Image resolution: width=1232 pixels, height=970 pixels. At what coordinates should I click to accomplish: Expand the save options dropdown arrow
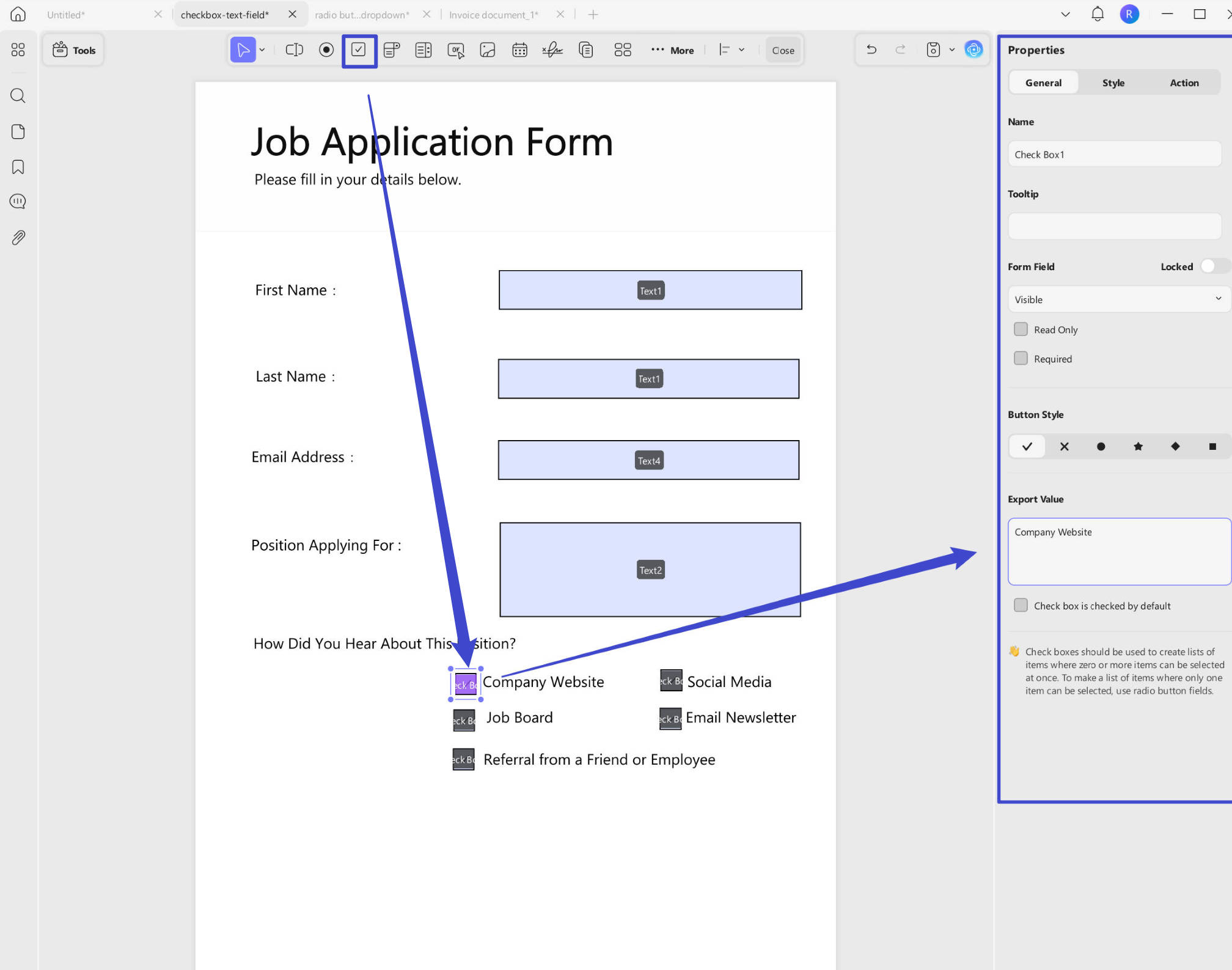click(952, 50)
